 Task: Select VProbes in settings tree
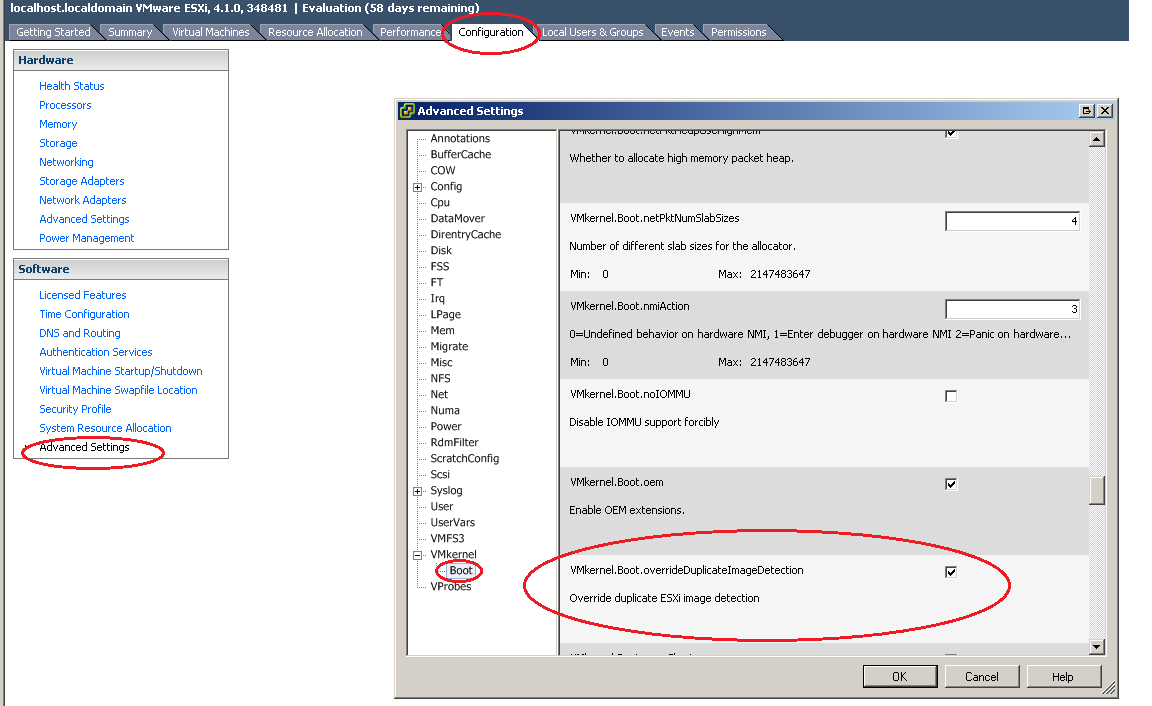tap(451, 587)
